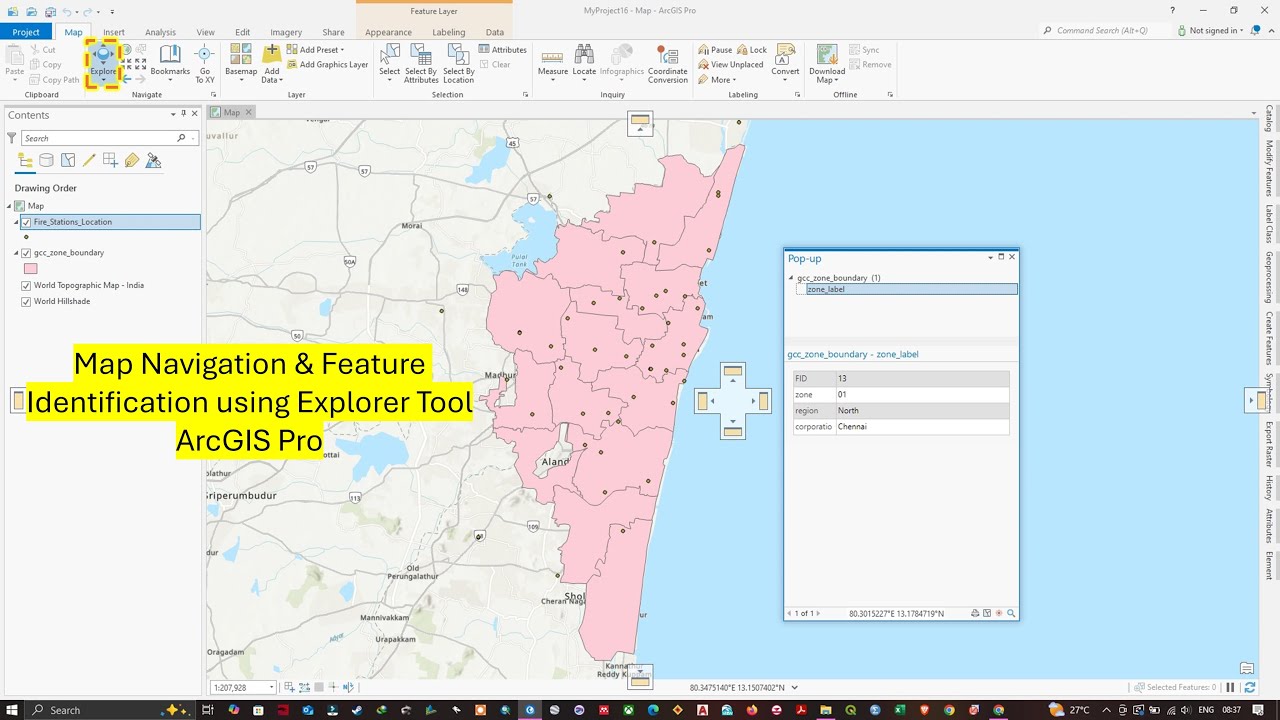Open the More labeling dropdown
1280x720 pixels.
720,80
